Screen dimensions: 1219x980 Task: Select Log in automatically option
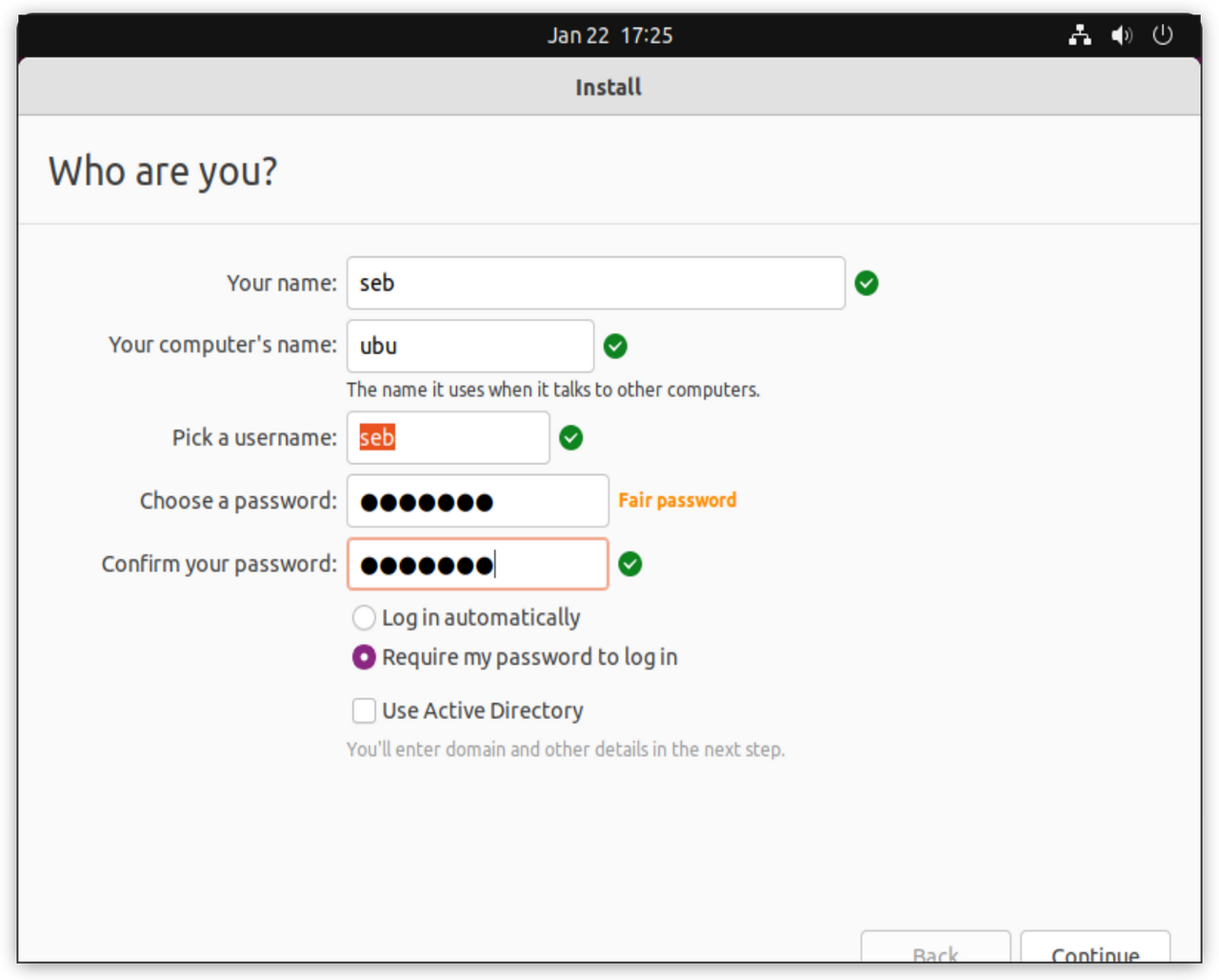click(364, 618)
